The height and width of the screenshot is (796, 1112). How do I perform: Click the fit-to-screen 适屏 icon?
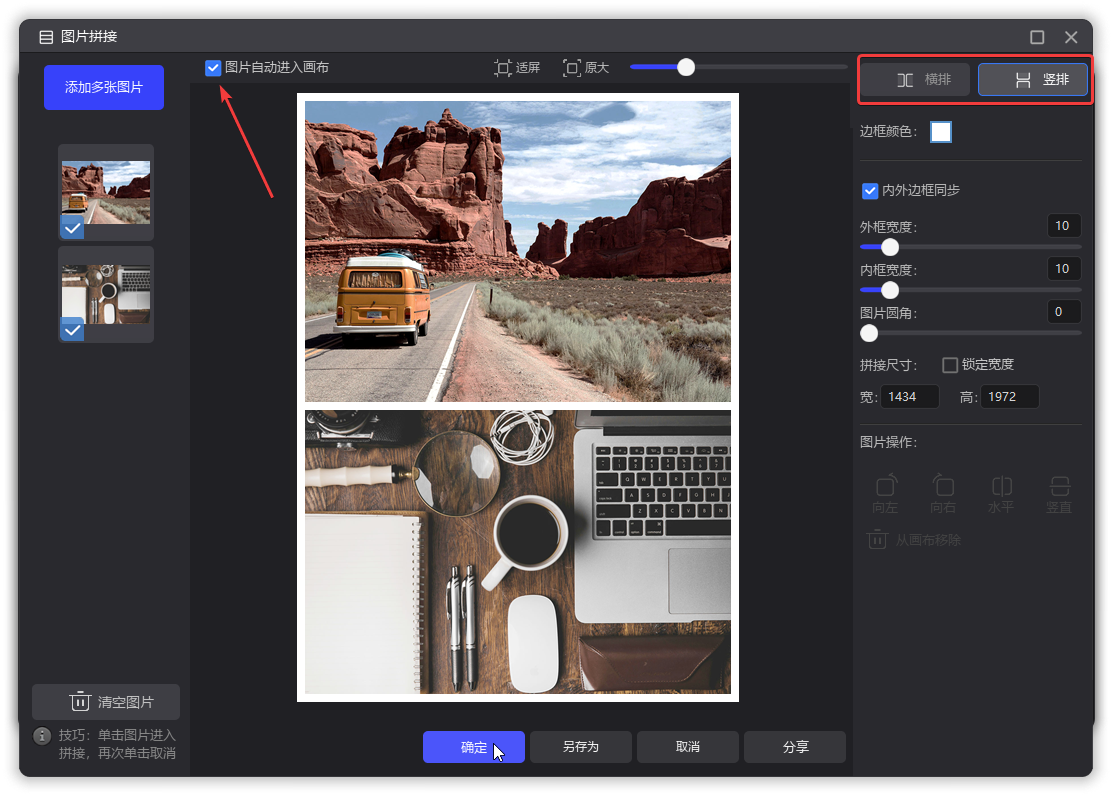[x=503, y=68]
